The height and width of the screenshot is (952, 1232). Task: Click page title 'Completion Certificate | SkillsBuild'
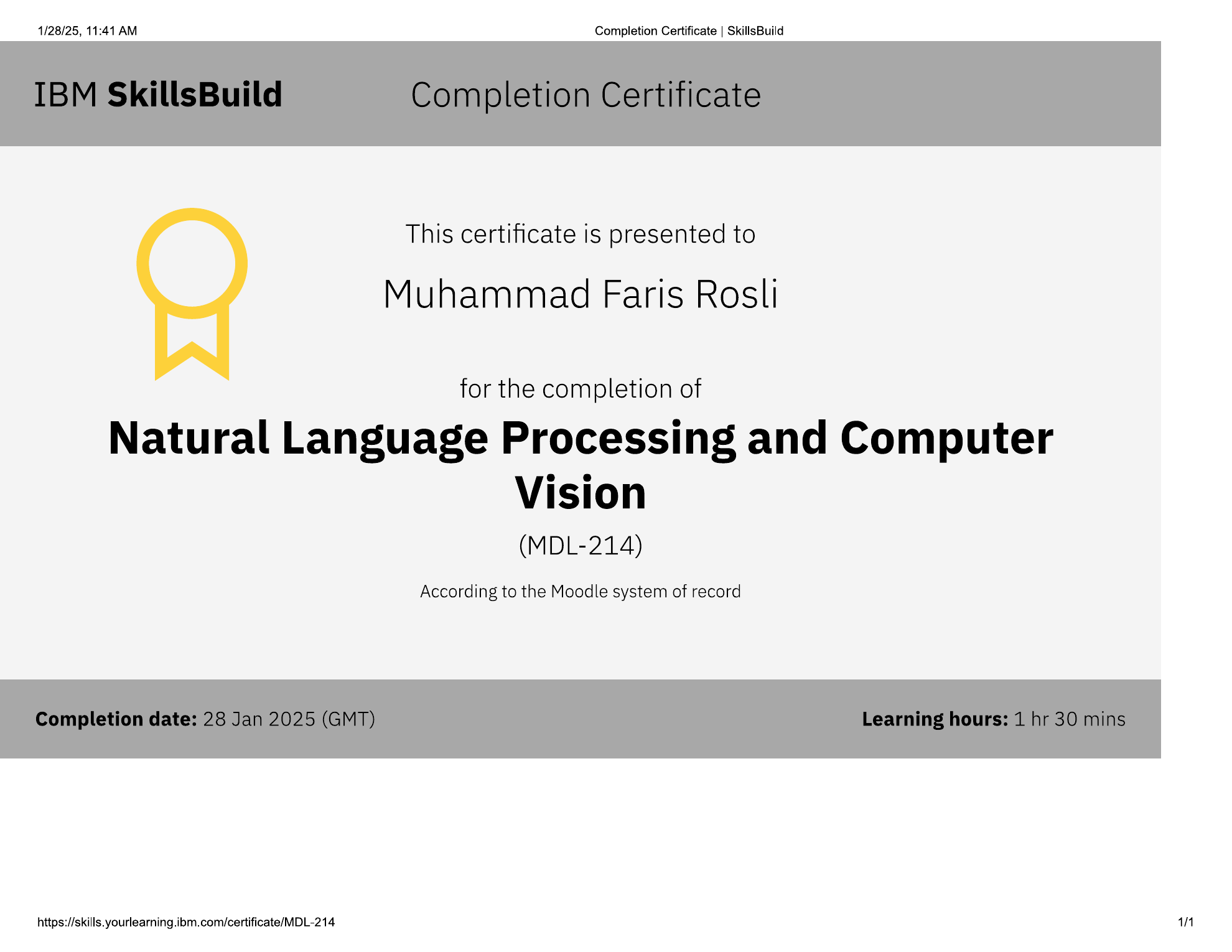[689, 31]
